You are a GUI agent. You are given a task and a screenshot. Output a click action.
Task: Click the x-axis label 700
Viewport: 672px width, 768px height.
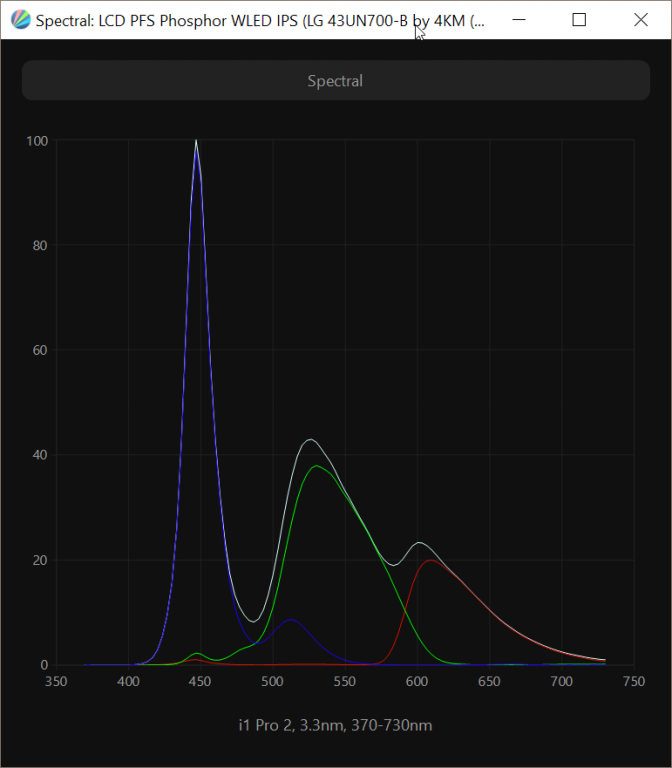pyautogui.click(x=561, y=681)
